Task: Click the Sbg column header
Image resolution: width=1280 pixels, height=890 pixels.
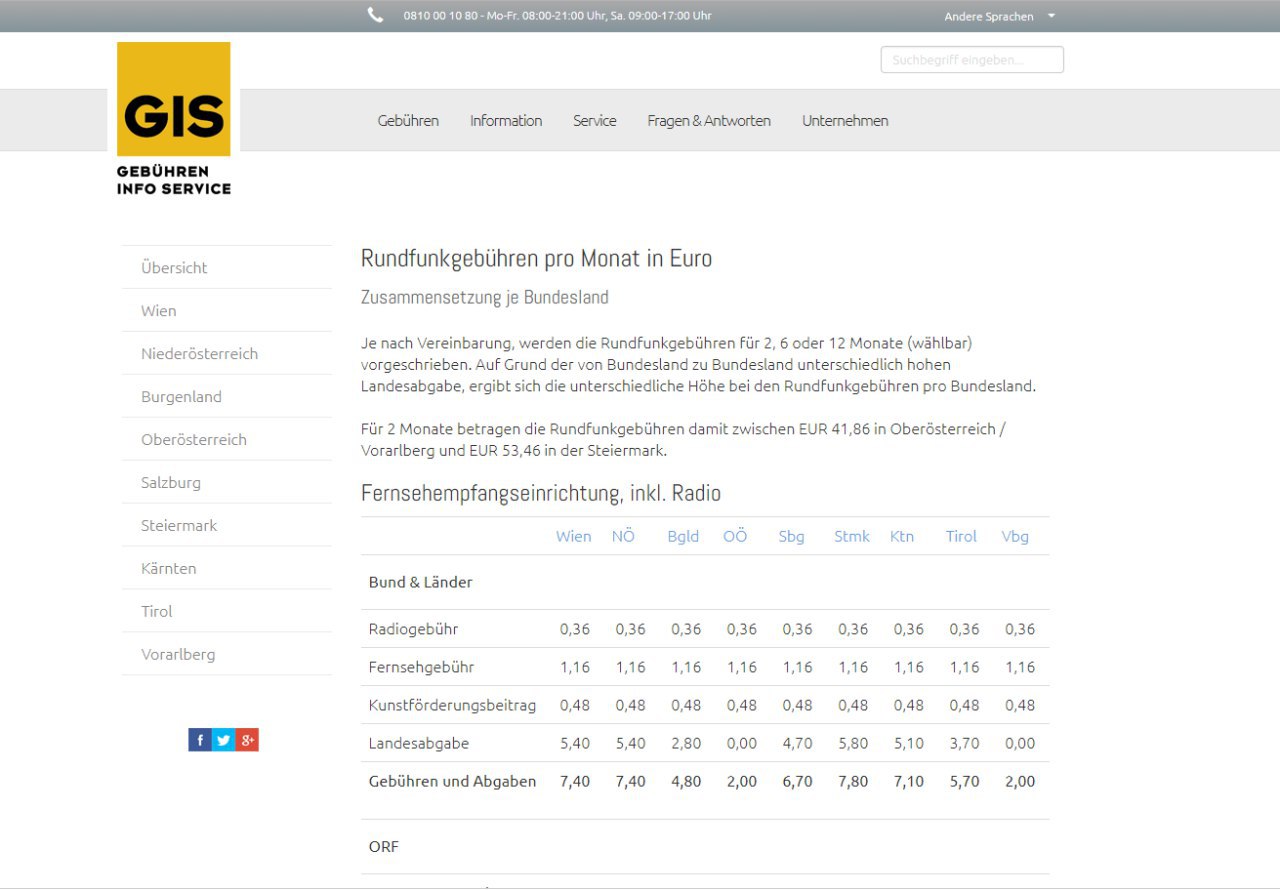Action: click(x=791, y=536)
